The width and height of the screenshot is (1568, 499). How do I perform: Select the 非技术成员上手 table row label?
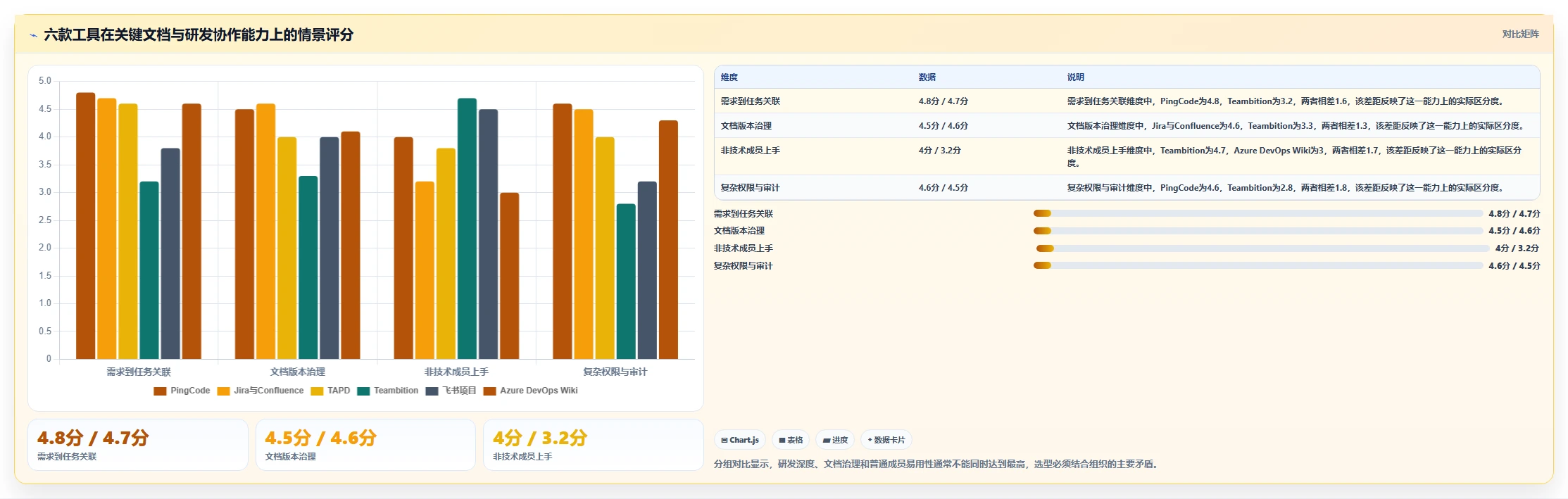(x=751, y=151)
